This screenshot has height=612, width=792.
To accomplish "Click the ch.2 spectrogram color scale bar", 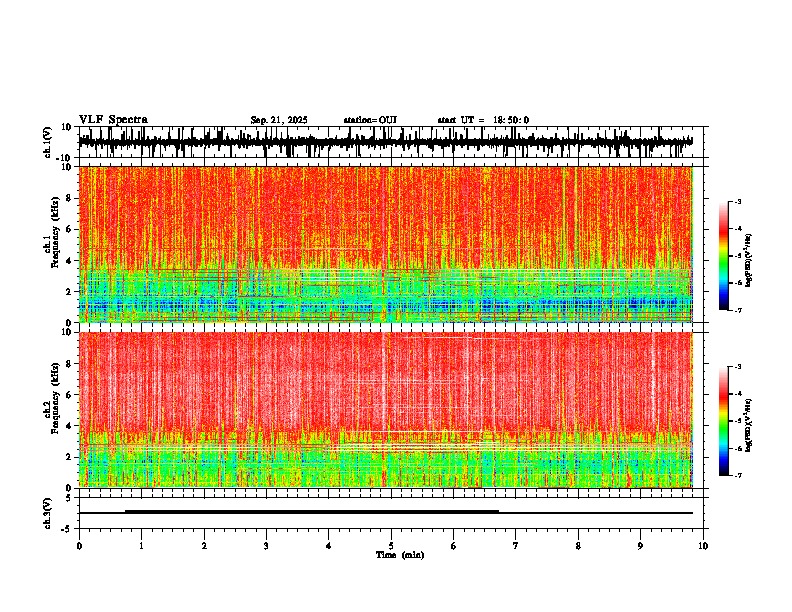I will (x=723, y=421).
